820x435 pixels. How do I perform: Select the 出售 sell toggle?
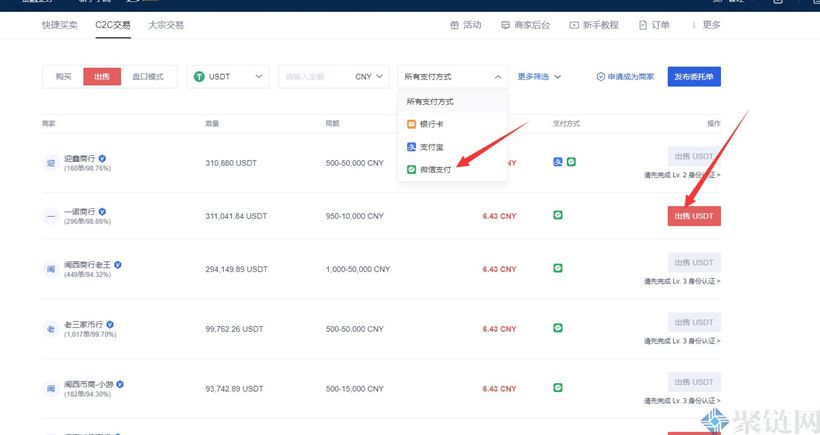pyautogui.click(x=102, y=77)
